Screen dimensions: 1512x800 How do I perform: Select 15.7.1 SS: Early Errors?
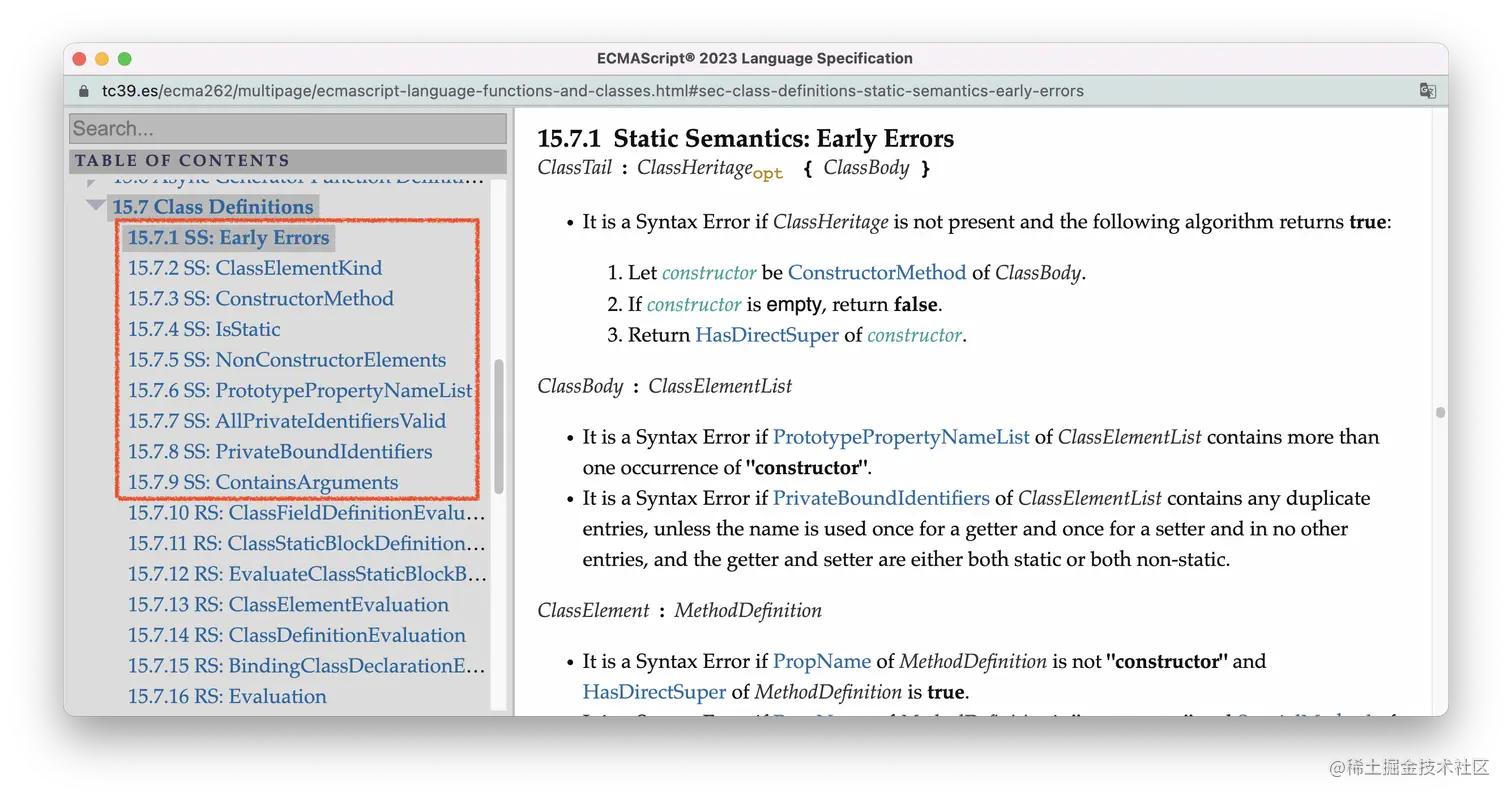pyautogui.click(x=228, y=238)
